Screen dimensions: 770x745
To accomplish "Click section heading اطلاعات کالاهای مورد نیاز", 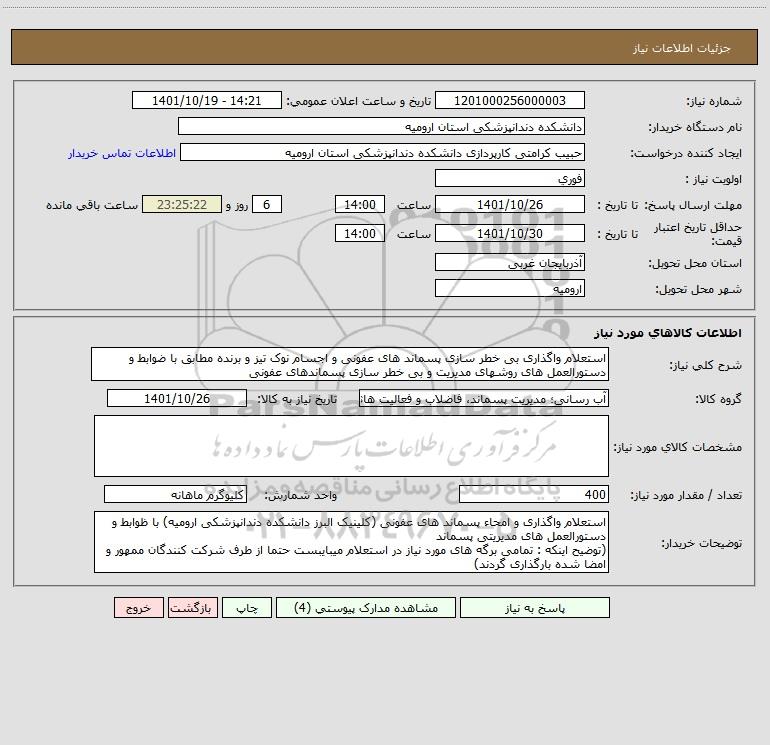I will (x=668, y=333).
